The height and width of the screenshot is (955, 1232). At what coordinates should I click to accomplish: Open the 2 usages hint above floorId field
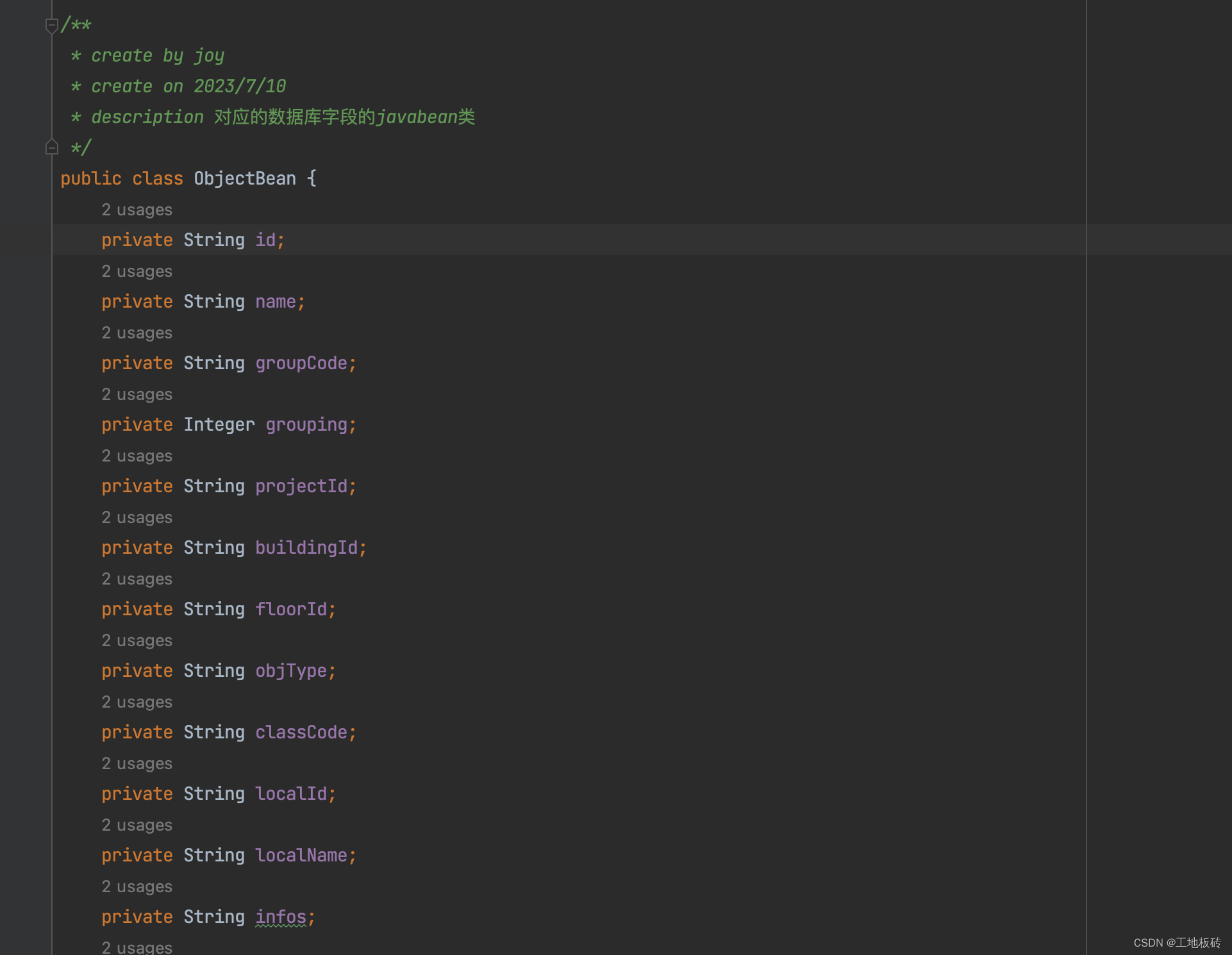pos(137,579)
